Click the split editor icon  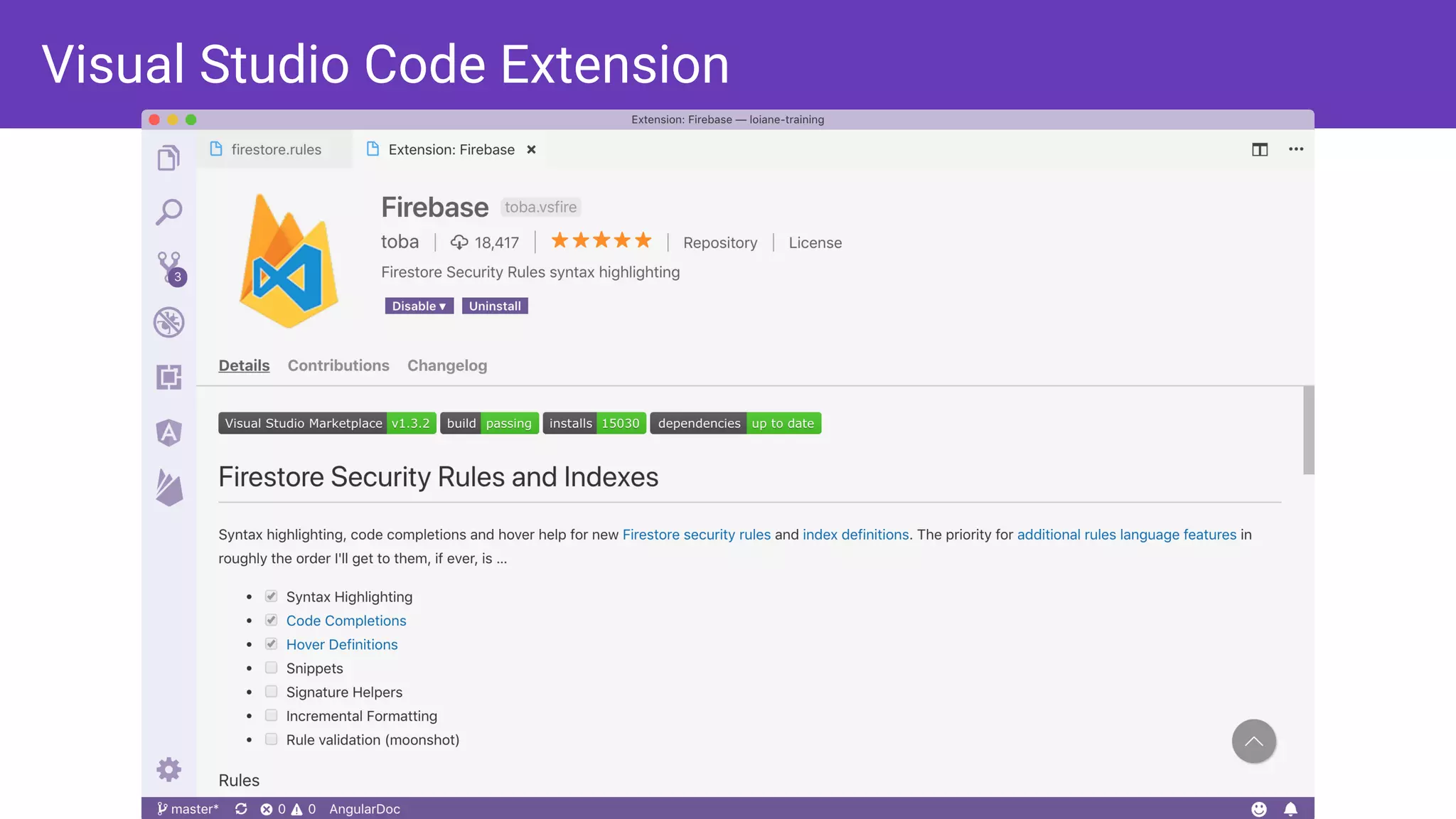[x=1260, y=149]
